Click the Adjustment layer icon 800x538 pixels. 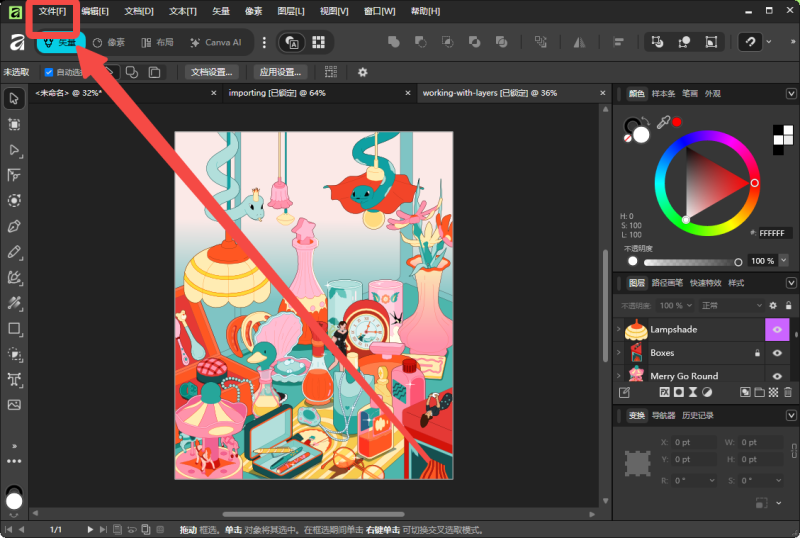tap(707, 392)
